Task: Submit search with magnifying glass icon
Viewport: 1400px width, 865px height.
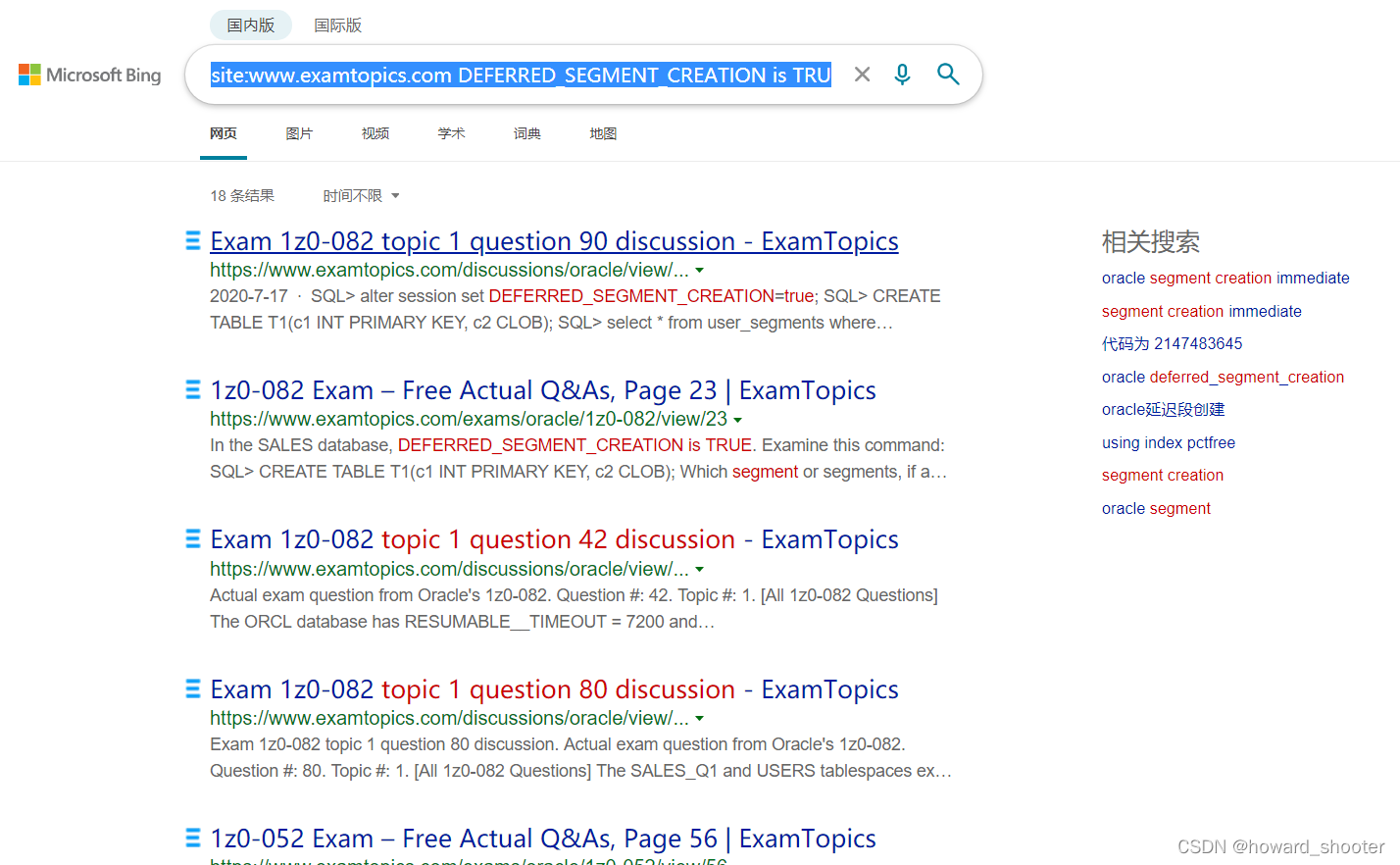Action: click(948, 75)
